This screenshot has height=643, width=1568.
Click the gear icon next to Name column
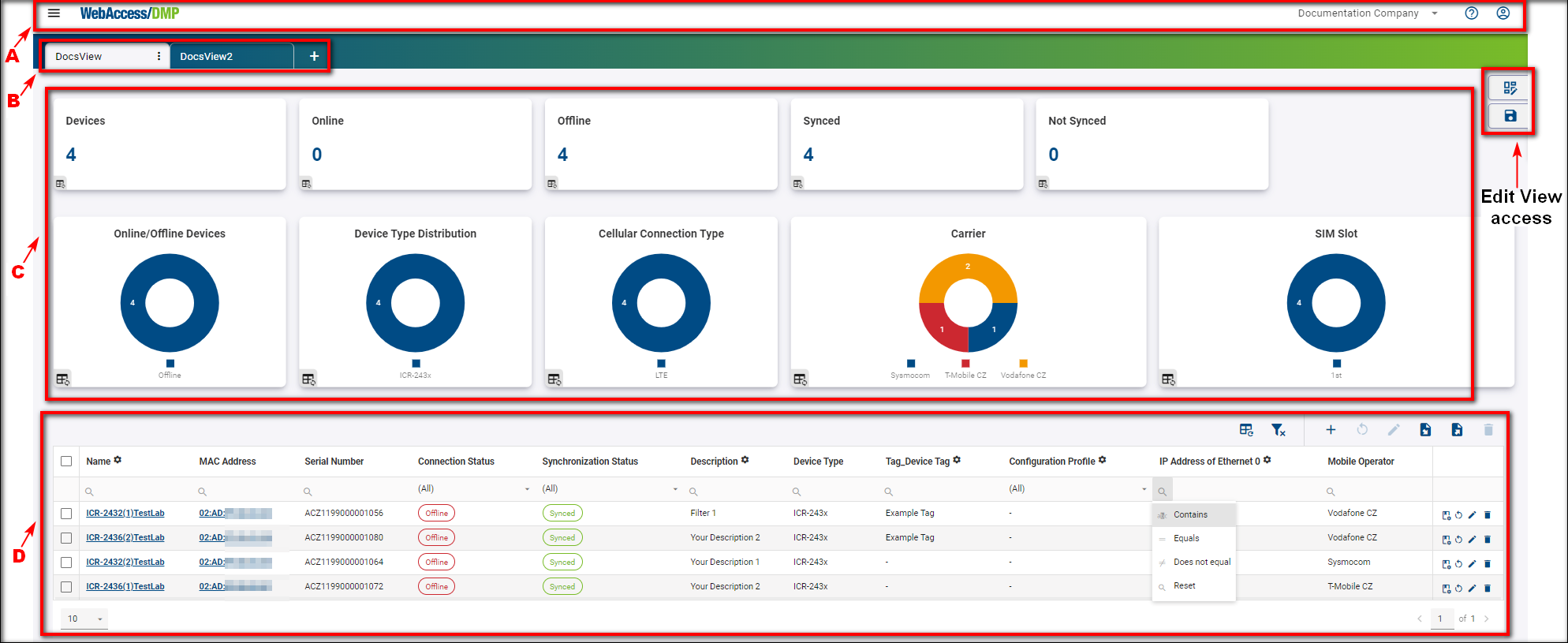click(x=118, y=460)
